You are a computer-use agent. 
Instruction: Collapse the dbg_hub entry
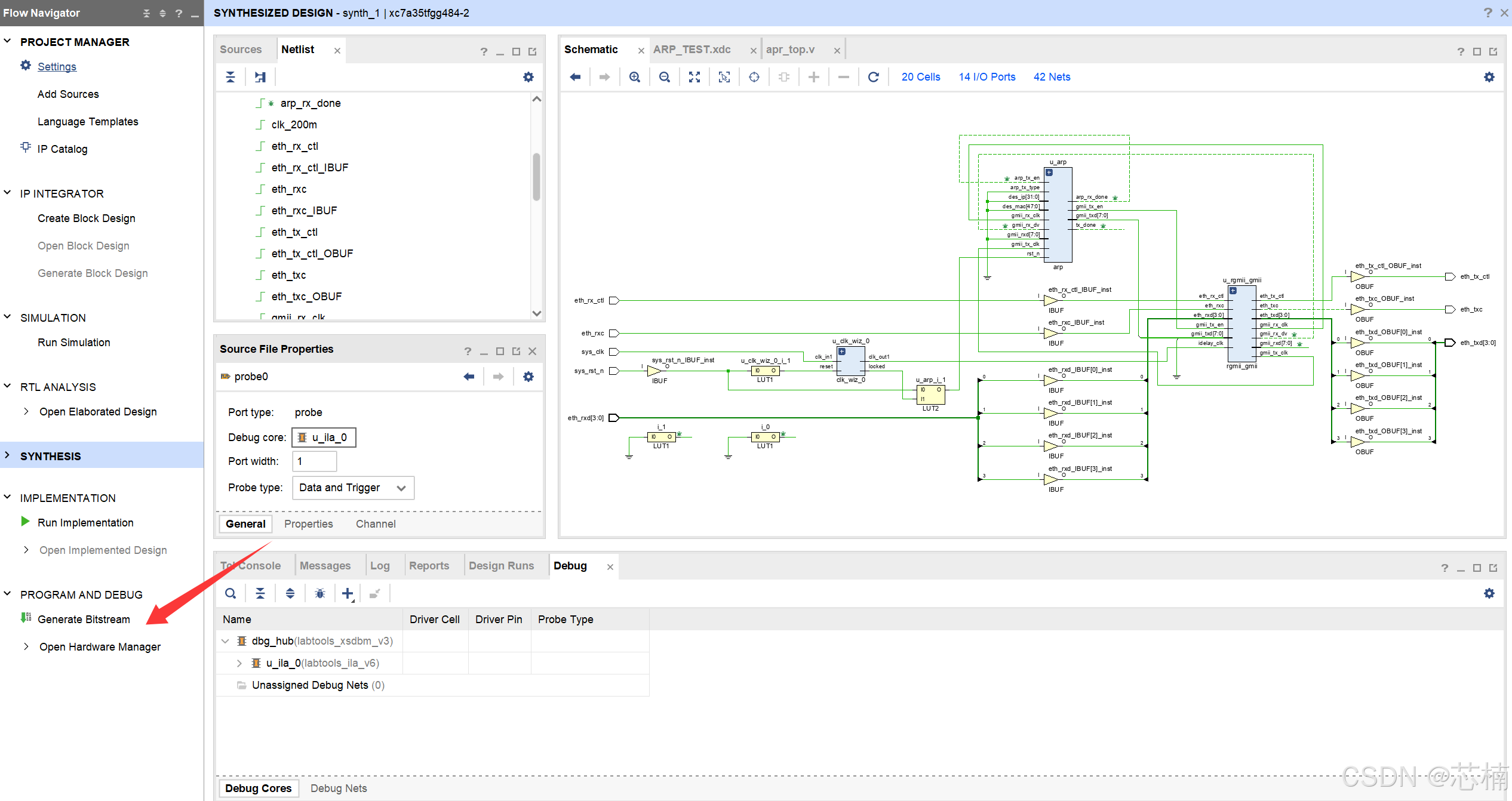click(225, 640)
